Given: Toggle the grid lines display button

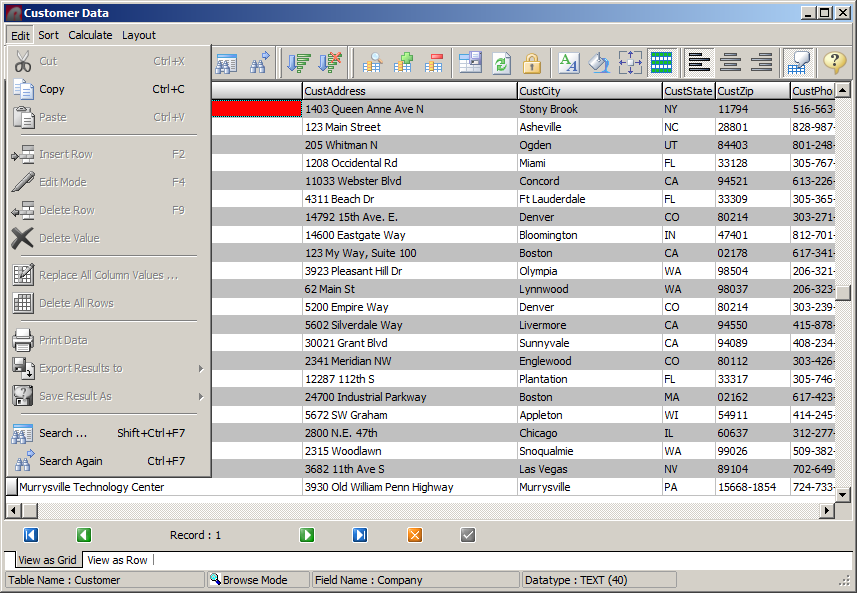Looking at the screenshot, I should click(x=660, y=63).
